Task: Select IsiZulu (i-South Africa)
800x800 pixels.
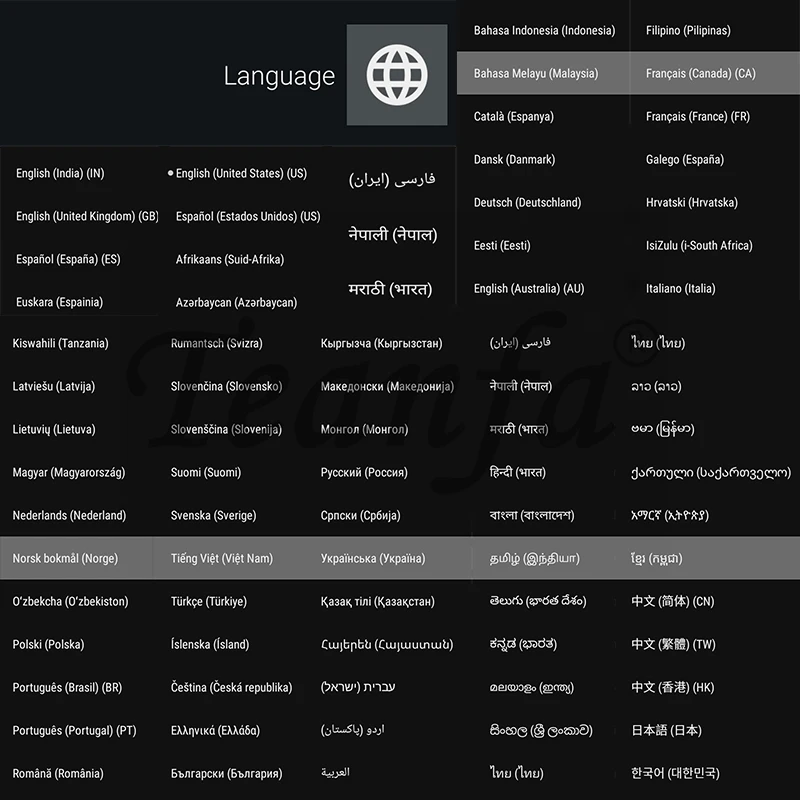Action: (x=699, y=245)
